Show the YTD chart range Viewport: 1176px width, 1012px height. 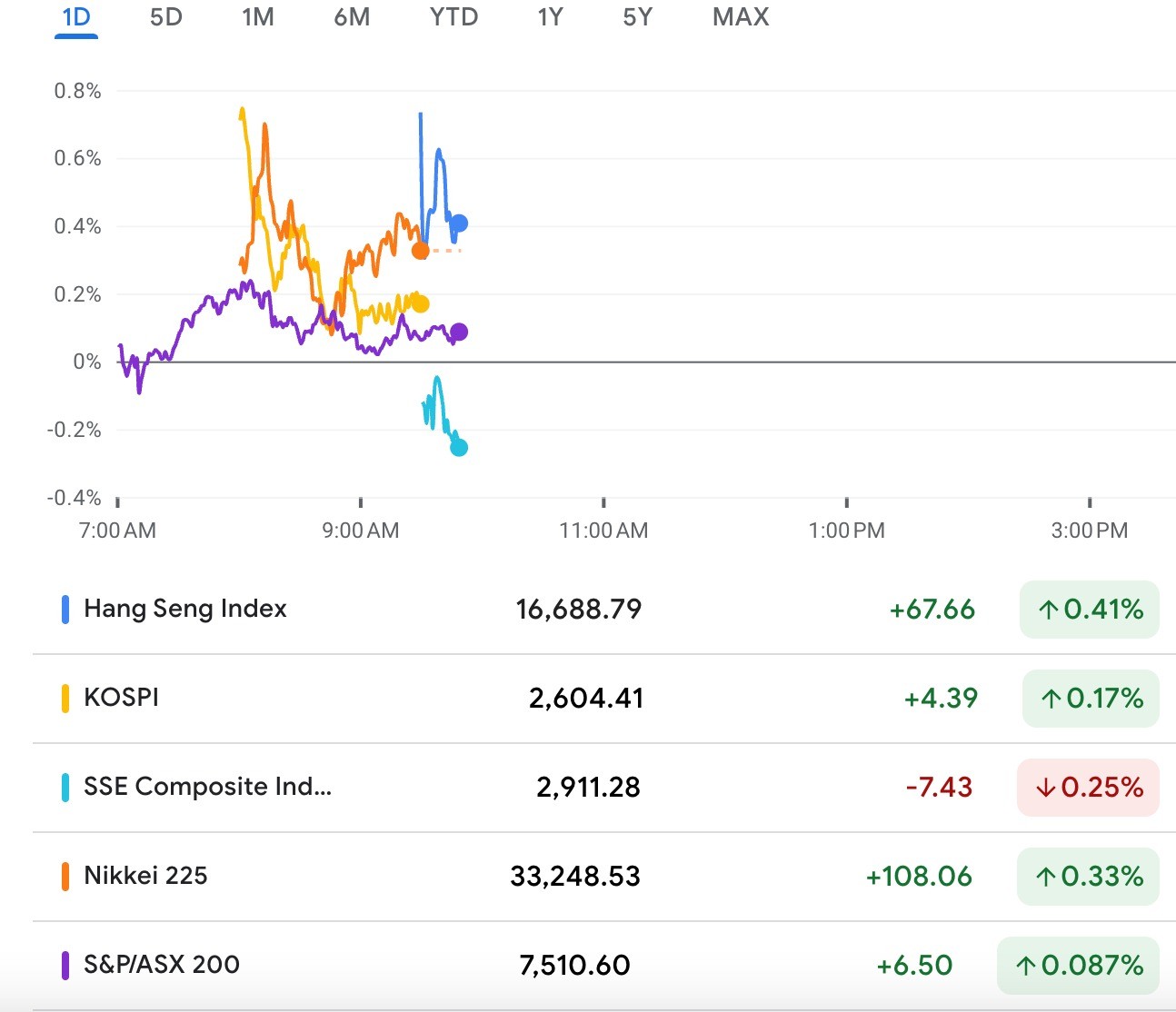453,17
